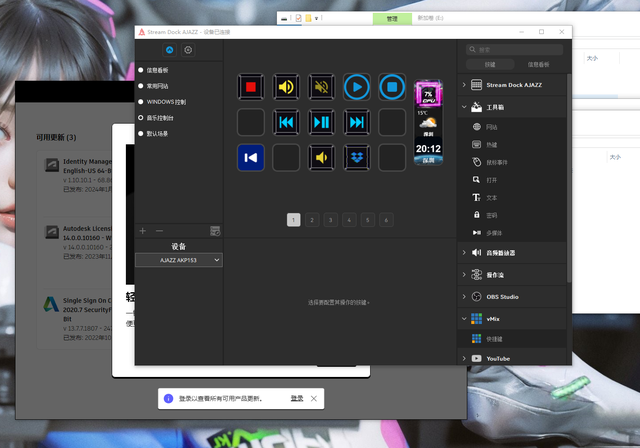Click Identity Manager update entry in Autodesk window
Screen dimensions: 640x448
tap(78, 175)
